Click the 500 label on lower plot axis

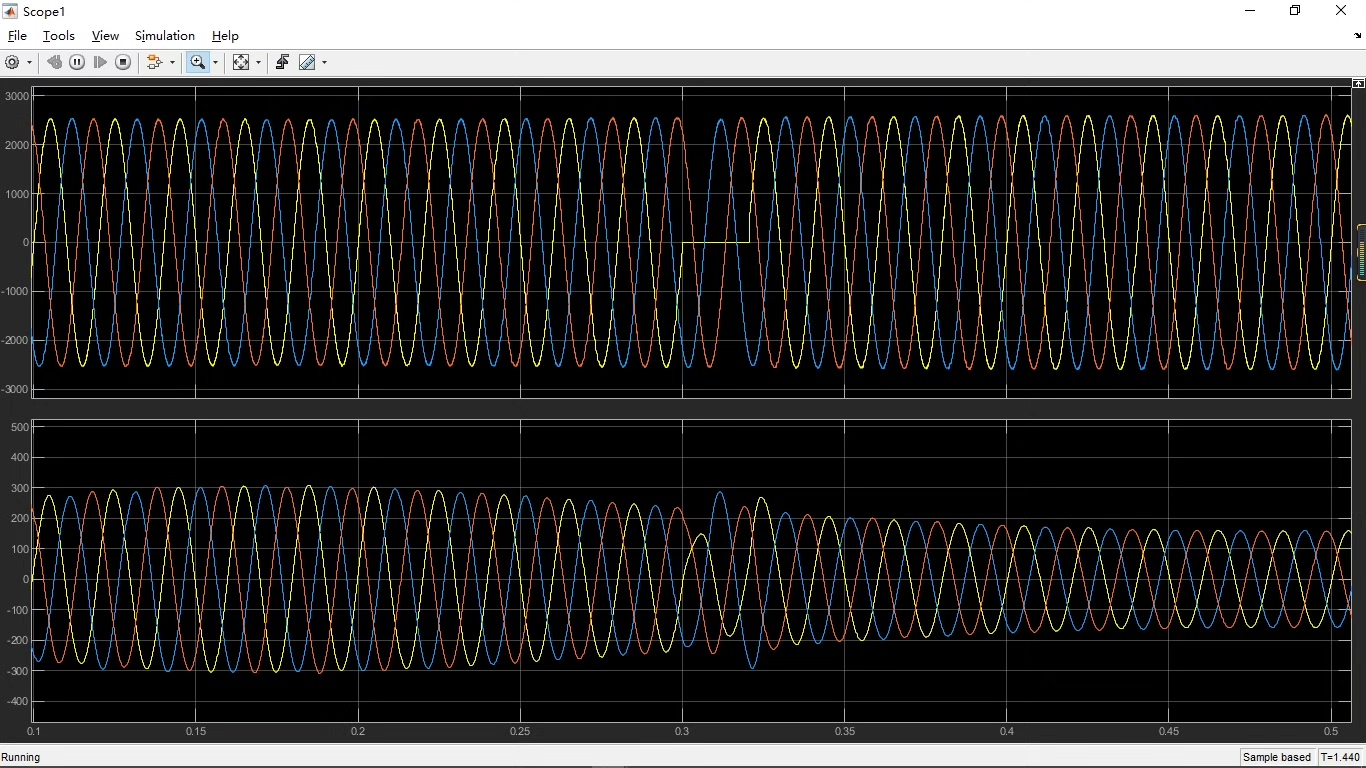point(20,427)
